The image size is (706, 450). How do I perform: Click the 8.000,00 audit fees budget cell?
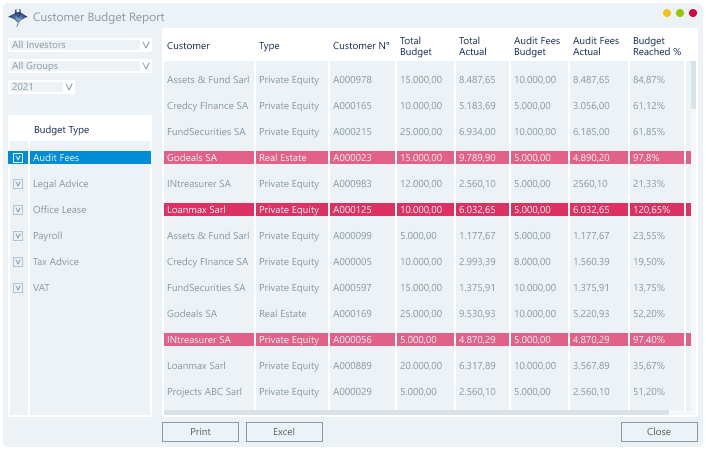pyautogui.click(x=532, y=262)
